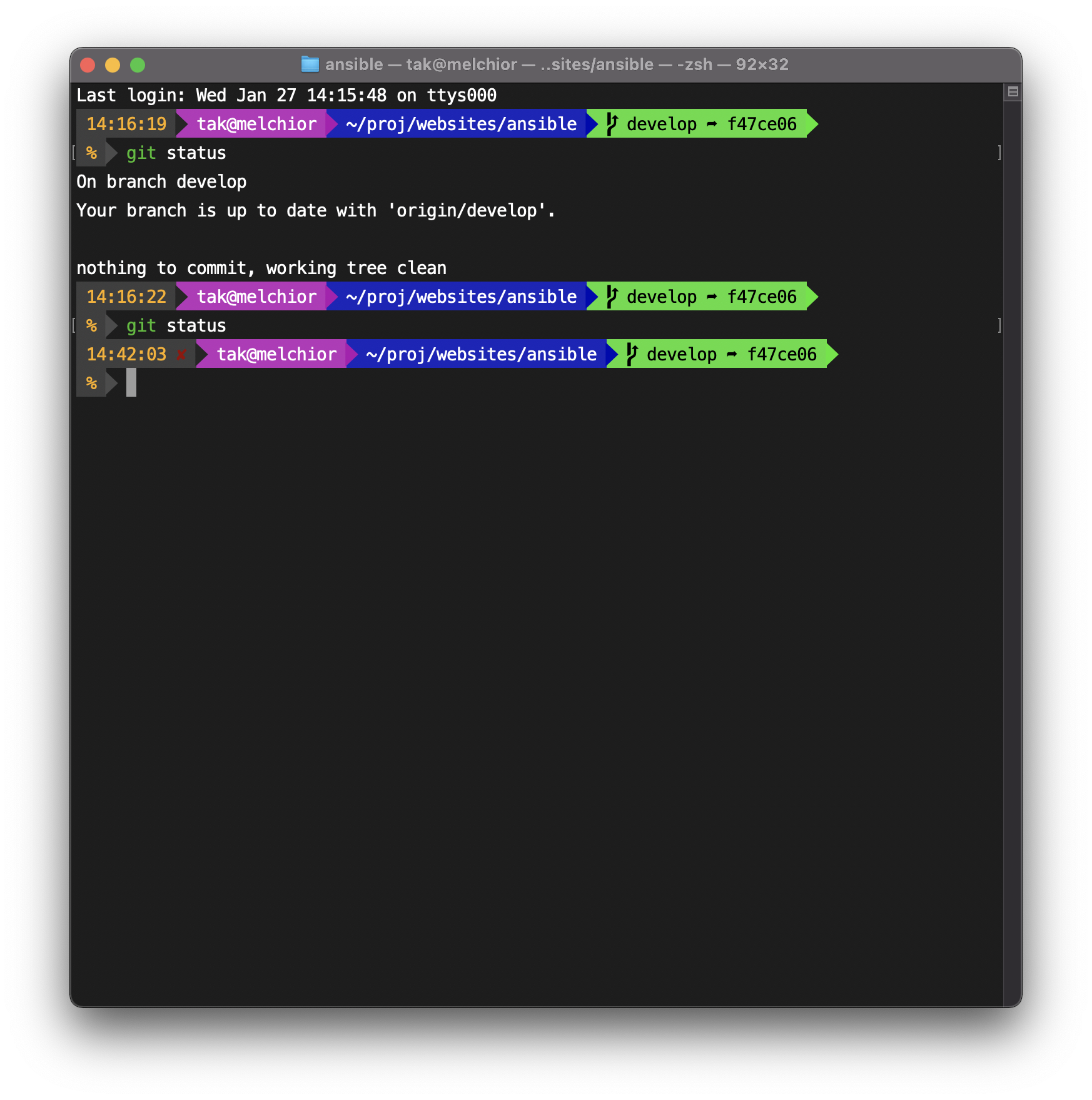Screen dimensions: 1092x1100
Task: Click the second 'git status' command
Action: point(176,325)
